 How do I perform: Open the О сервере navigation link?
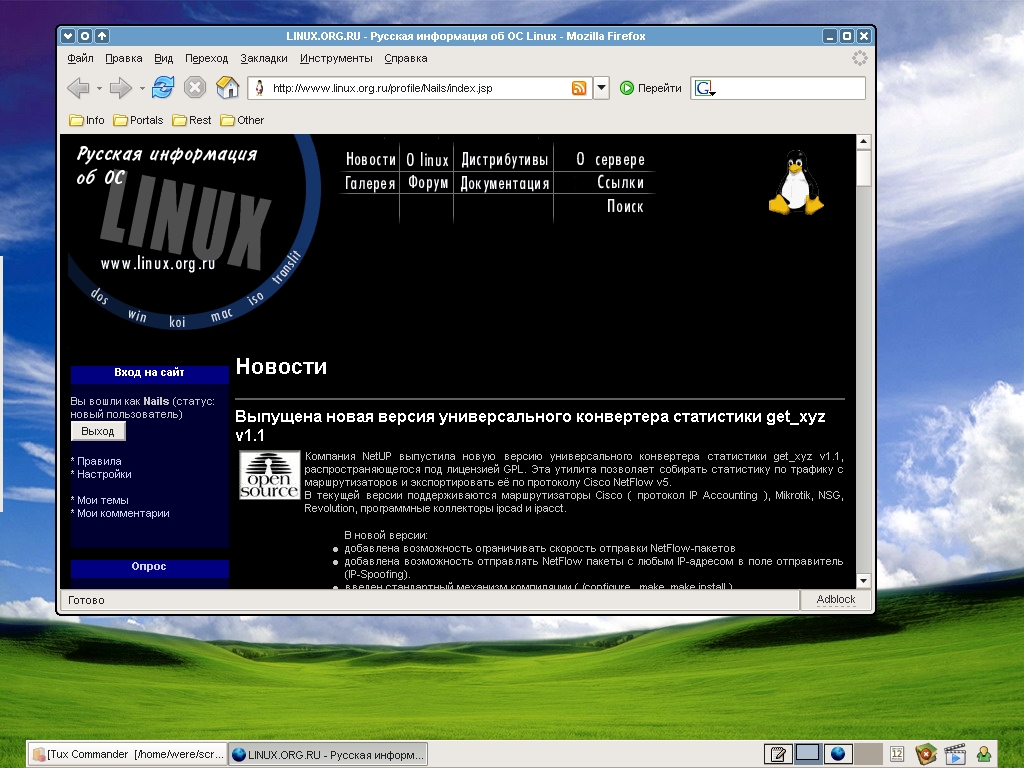(610, 159)
